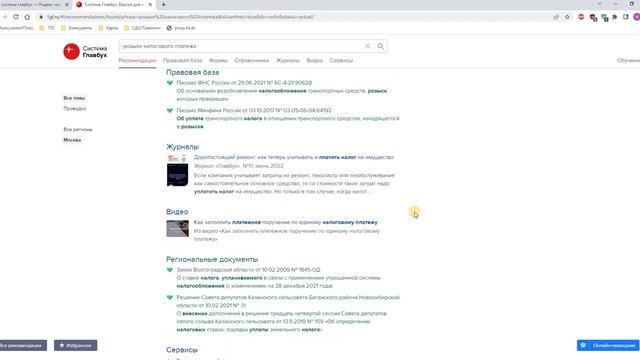The width and height of the screenshot is (640, 360).
Task: Open the Сервисы section heading
Action: tap(182, 350)
